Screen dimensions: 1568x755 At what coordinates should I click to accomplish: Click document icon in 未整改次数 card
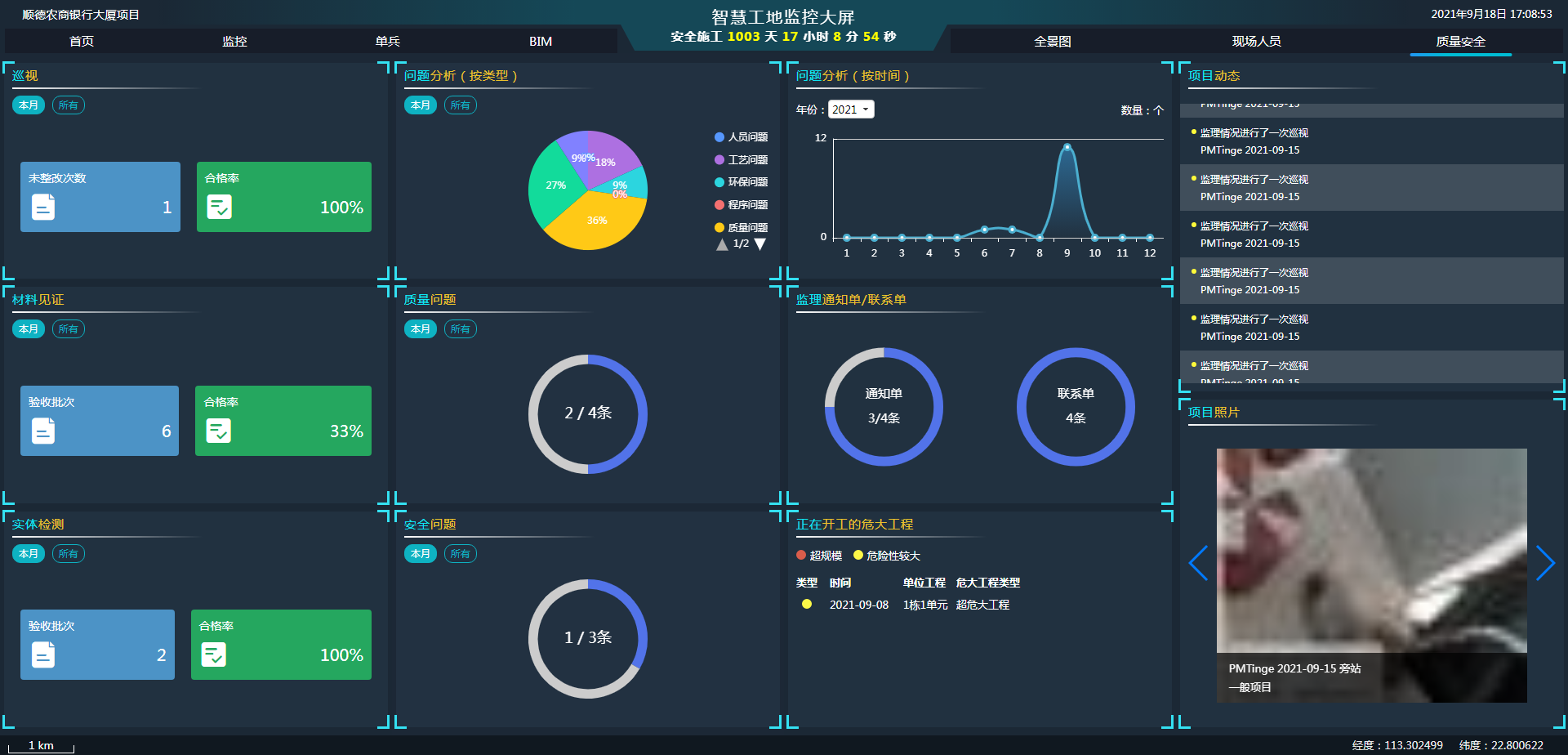click(43, 208)
